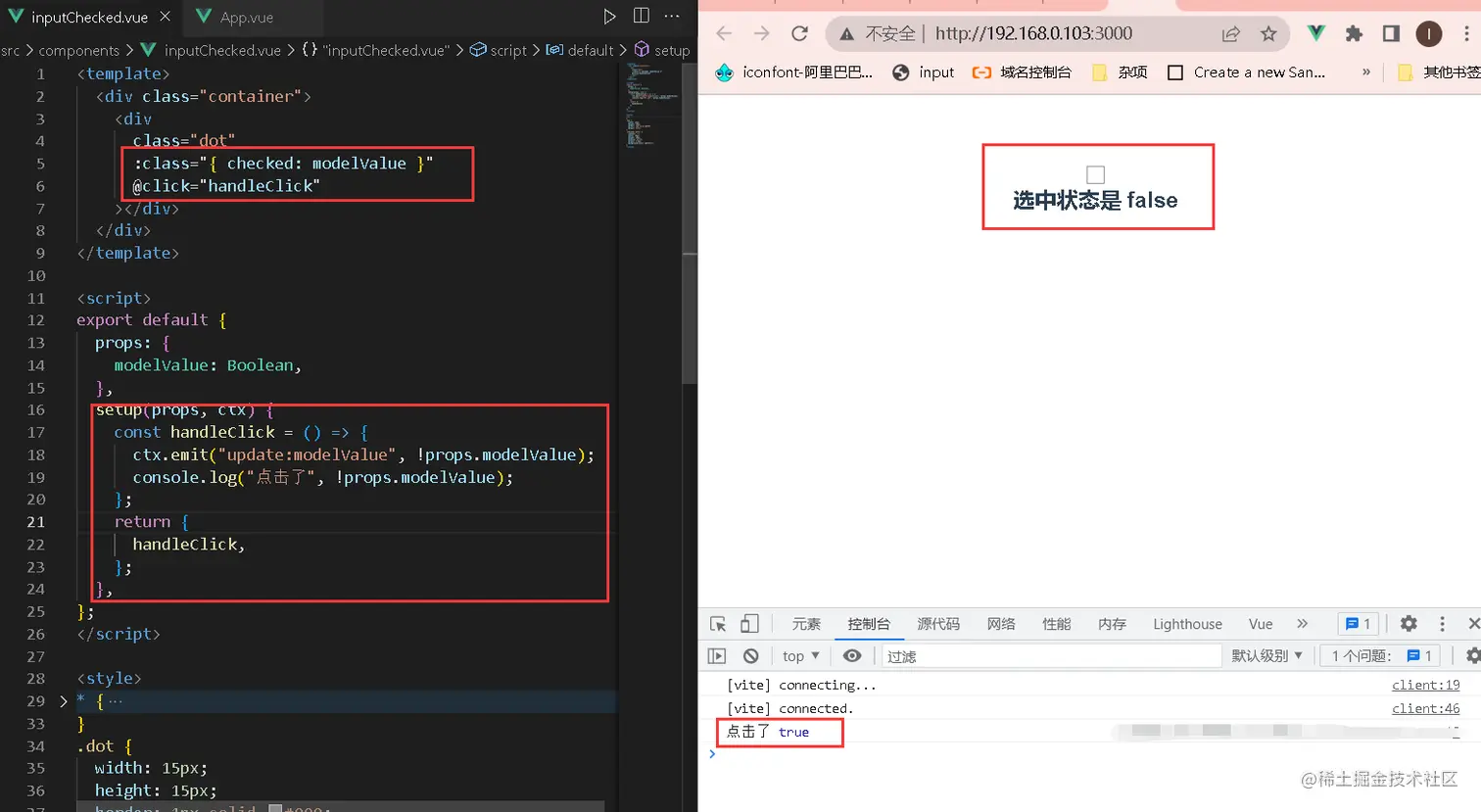Open console settings gear icon
The image size is (1481, 812).
[x=1472, y=656]
